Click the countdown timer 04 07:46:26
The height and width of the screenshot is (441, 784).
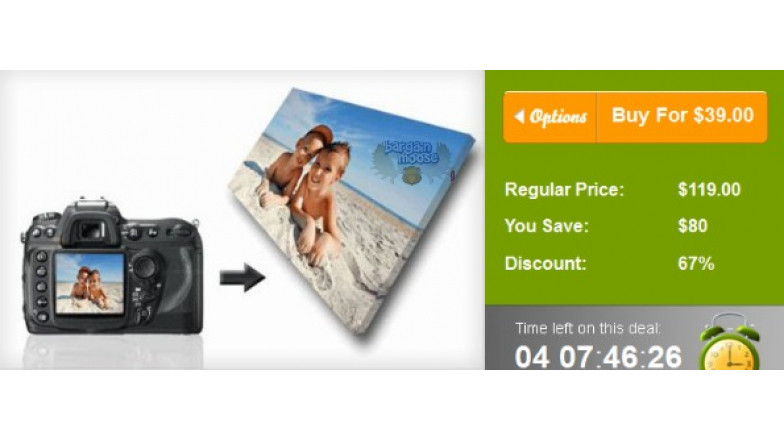pos(598,357)
